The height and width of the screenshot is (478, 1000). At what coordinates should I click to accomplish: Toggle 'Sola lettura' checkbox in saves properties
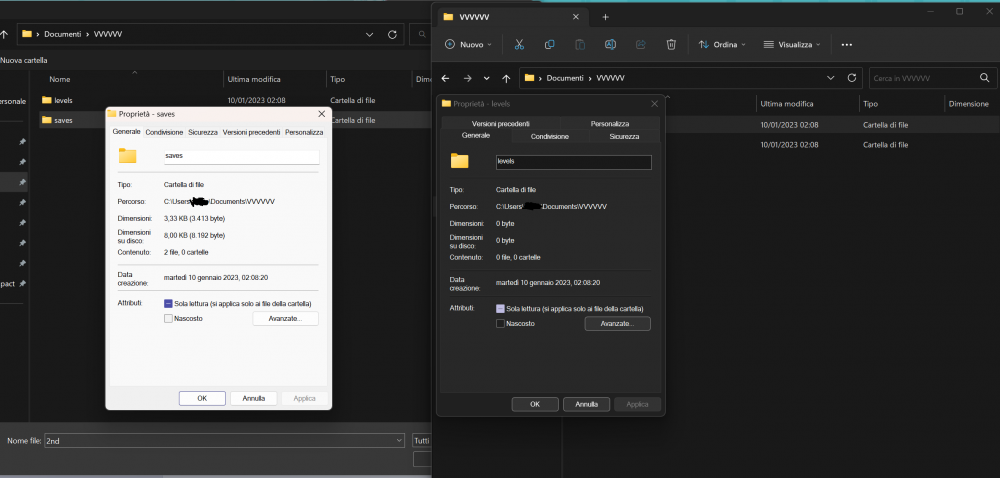pos(168,303)
